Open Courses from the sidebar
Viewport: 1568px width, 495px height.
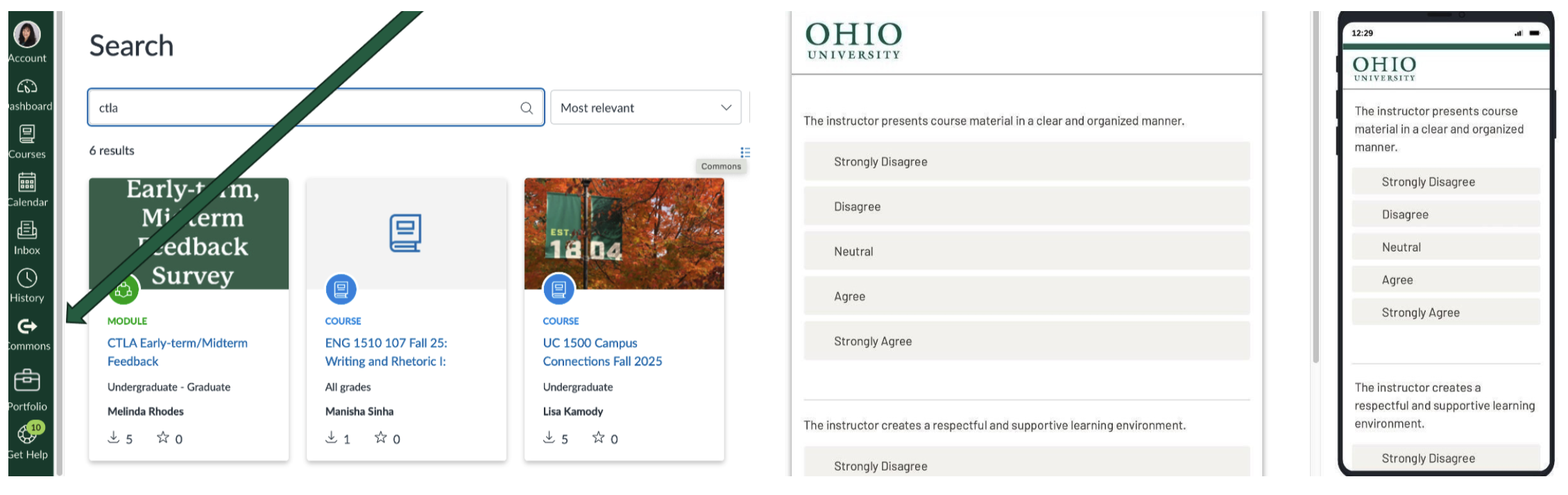pos(27,142)
